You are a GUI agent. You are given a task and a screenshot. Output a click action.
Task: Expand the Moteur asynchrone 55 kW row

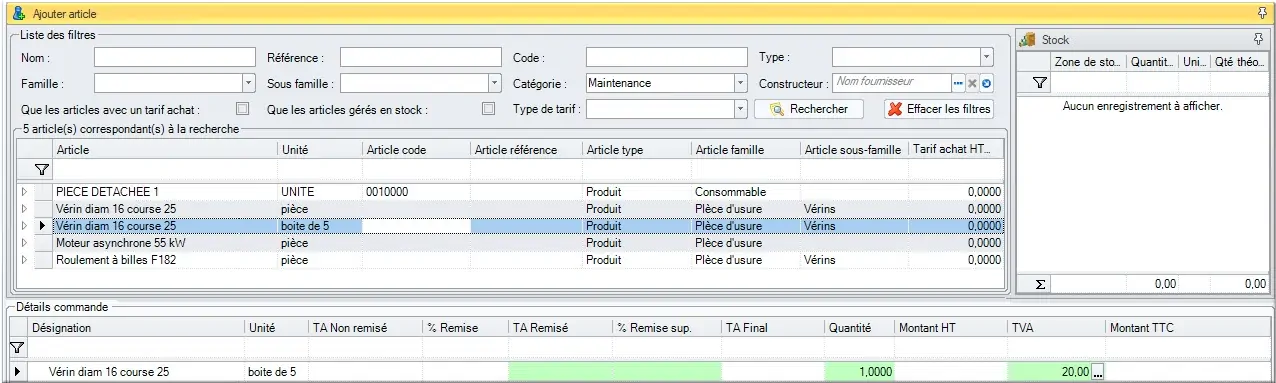(24, 243)
